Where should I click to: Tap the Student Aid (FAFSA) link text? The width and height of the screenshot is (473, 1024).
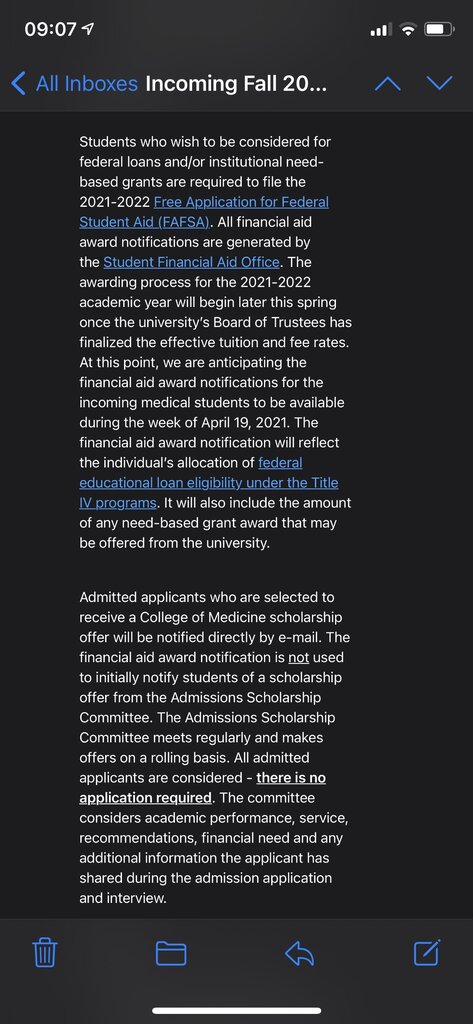(144, 222)
